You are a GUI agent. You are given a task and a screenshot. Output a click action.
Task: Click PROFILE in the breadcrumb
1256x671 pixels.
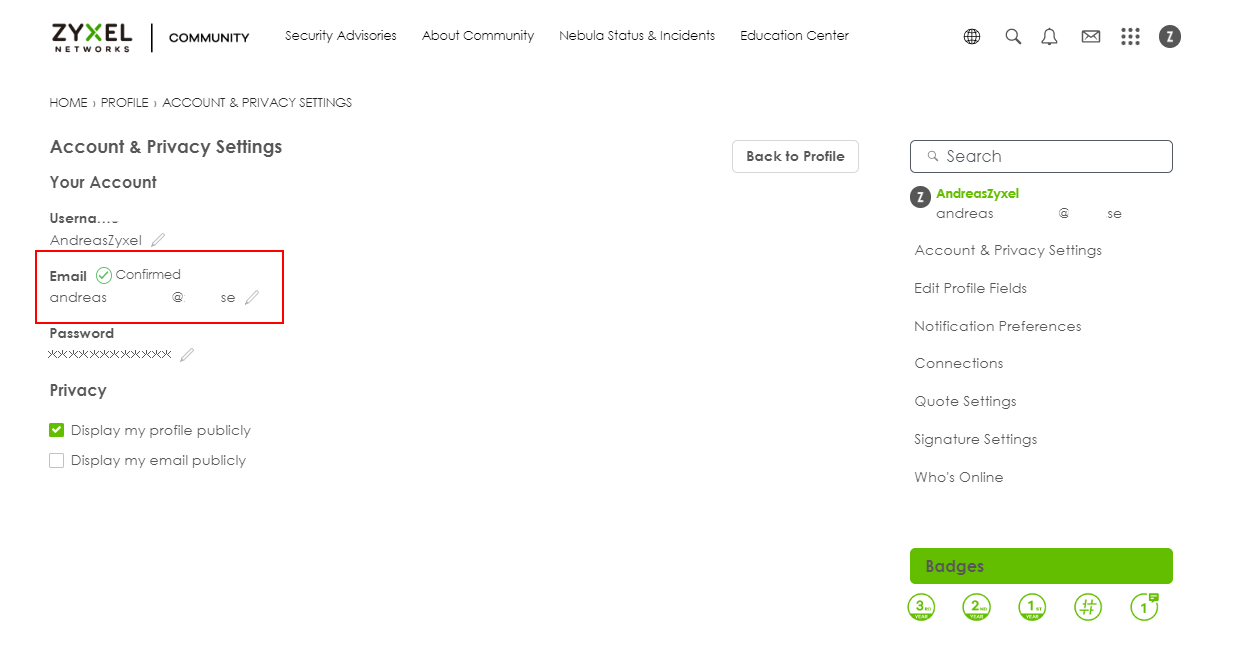124,103
